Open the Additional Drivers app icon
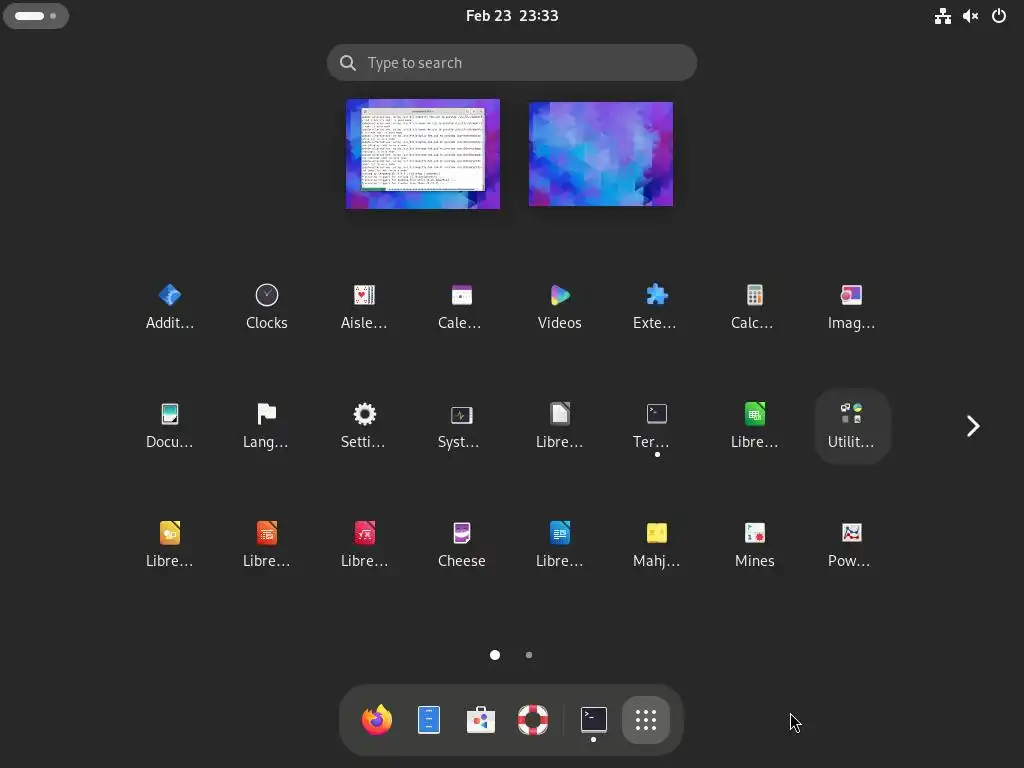This screenshot has width=1024, height=768. pos(170,306)
